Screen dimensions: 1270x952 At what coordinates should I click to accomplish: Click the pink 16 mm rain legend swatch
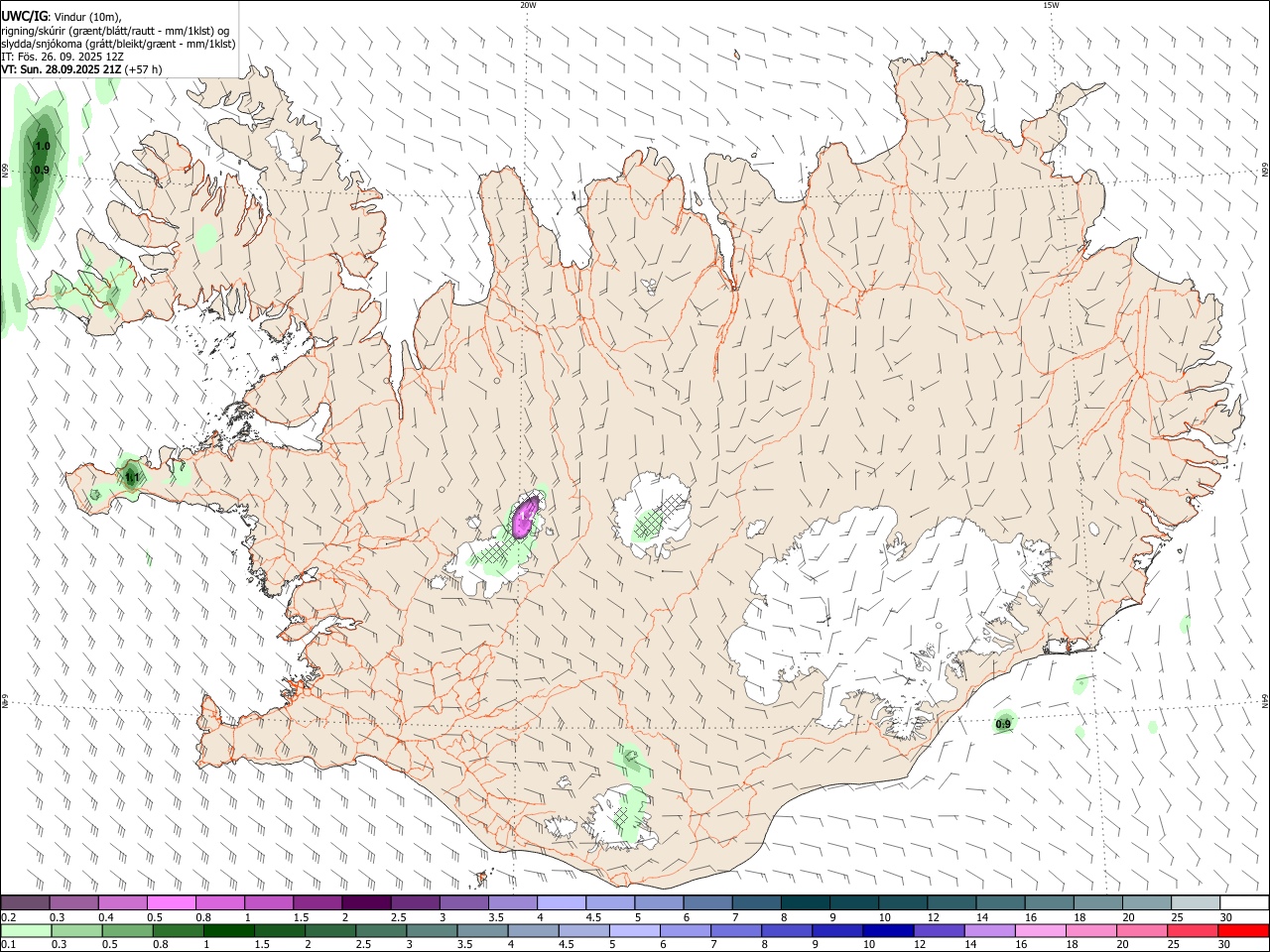(x=1041, y=931)
